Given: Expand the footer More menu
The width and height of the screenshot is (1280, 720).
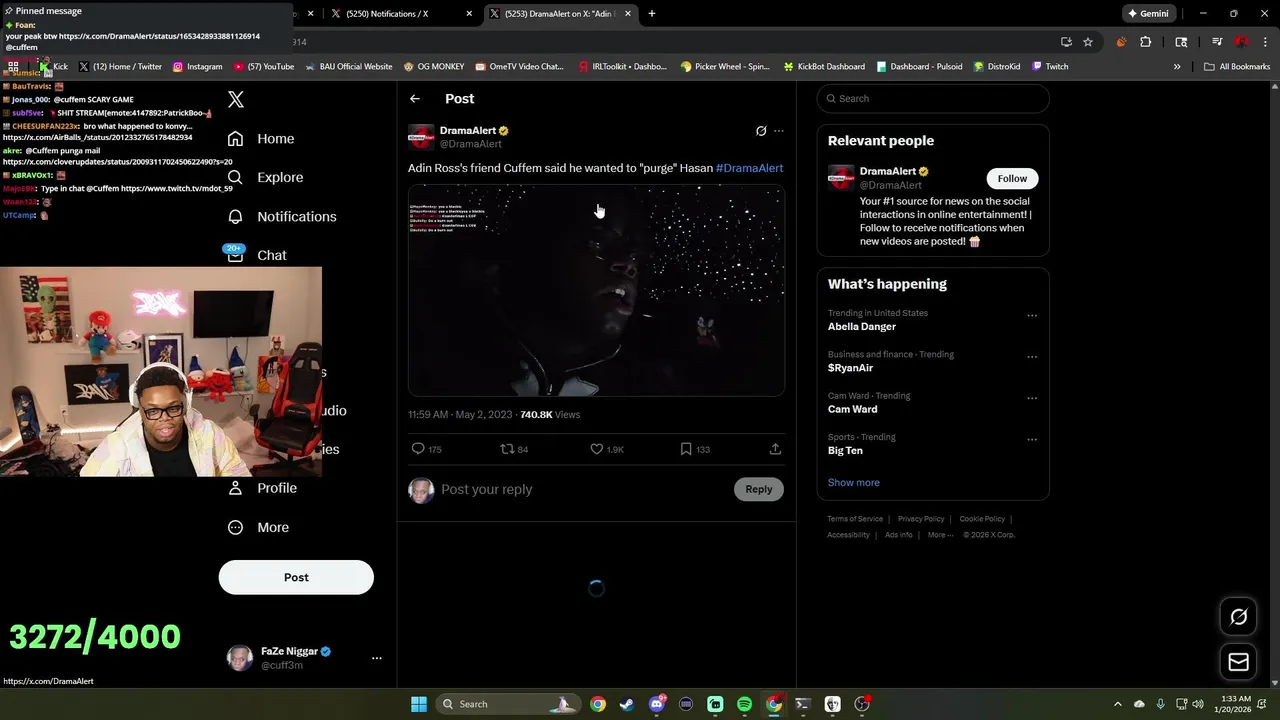Looking at the screenshot, I should tap(940, 535).
